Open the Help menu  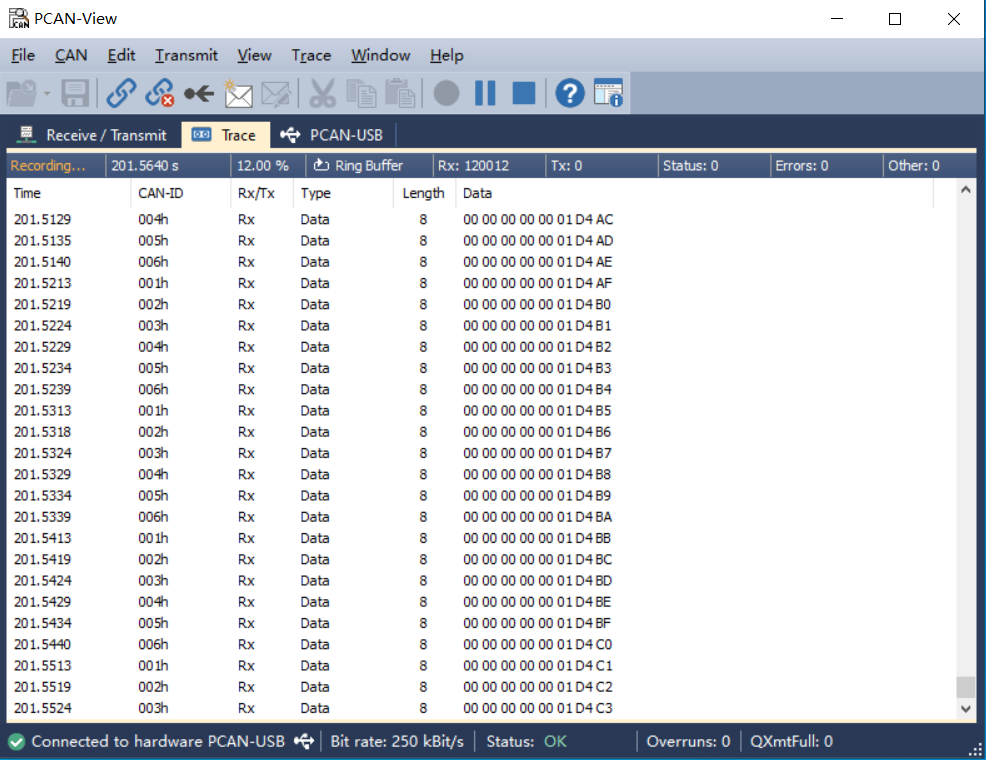tap(446, 55)
